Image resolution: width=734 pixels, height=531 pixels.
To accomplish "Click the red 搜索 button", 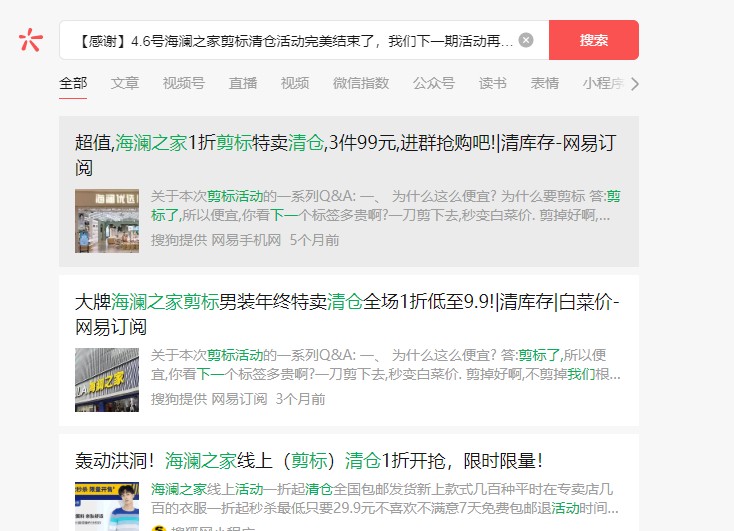I will coord(594,40).
